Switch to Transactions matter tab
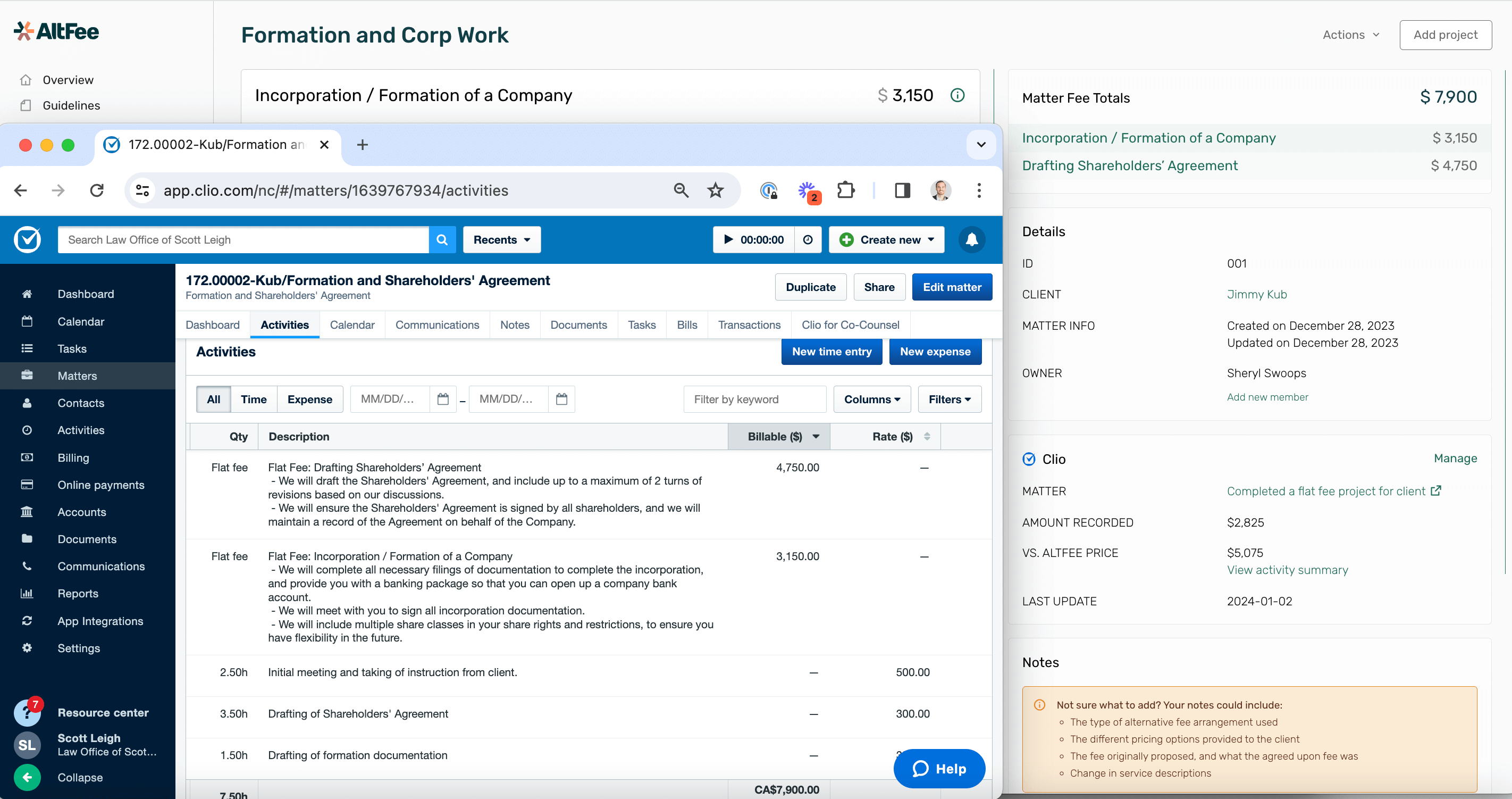The image size is (1512, 799). coord(750,325)
